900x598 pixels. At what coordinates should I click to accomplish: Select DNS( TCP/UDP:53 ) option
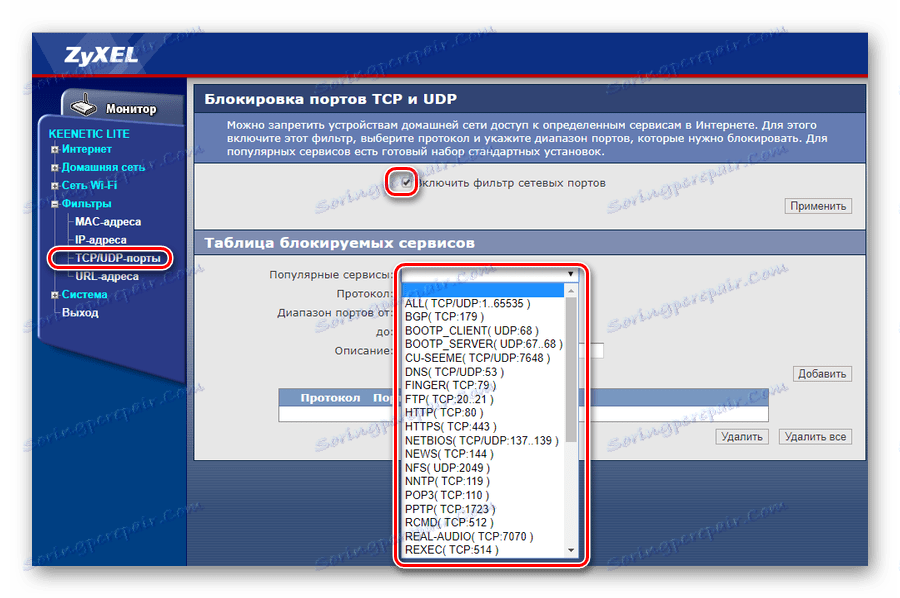click(483, 372)
